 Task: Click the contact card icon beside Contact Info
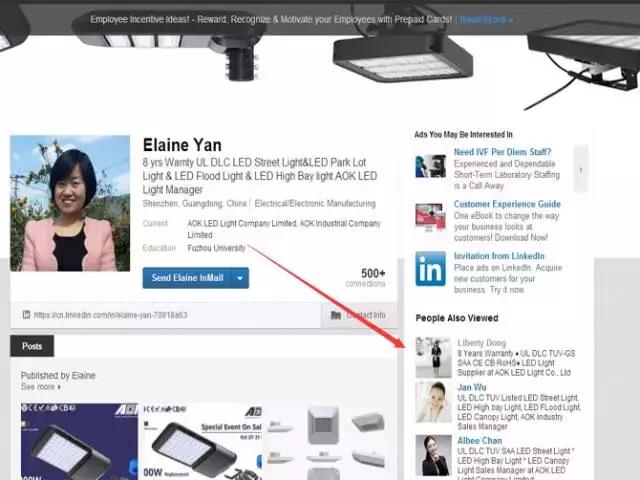pyautogui.click(x=334, y=315)
